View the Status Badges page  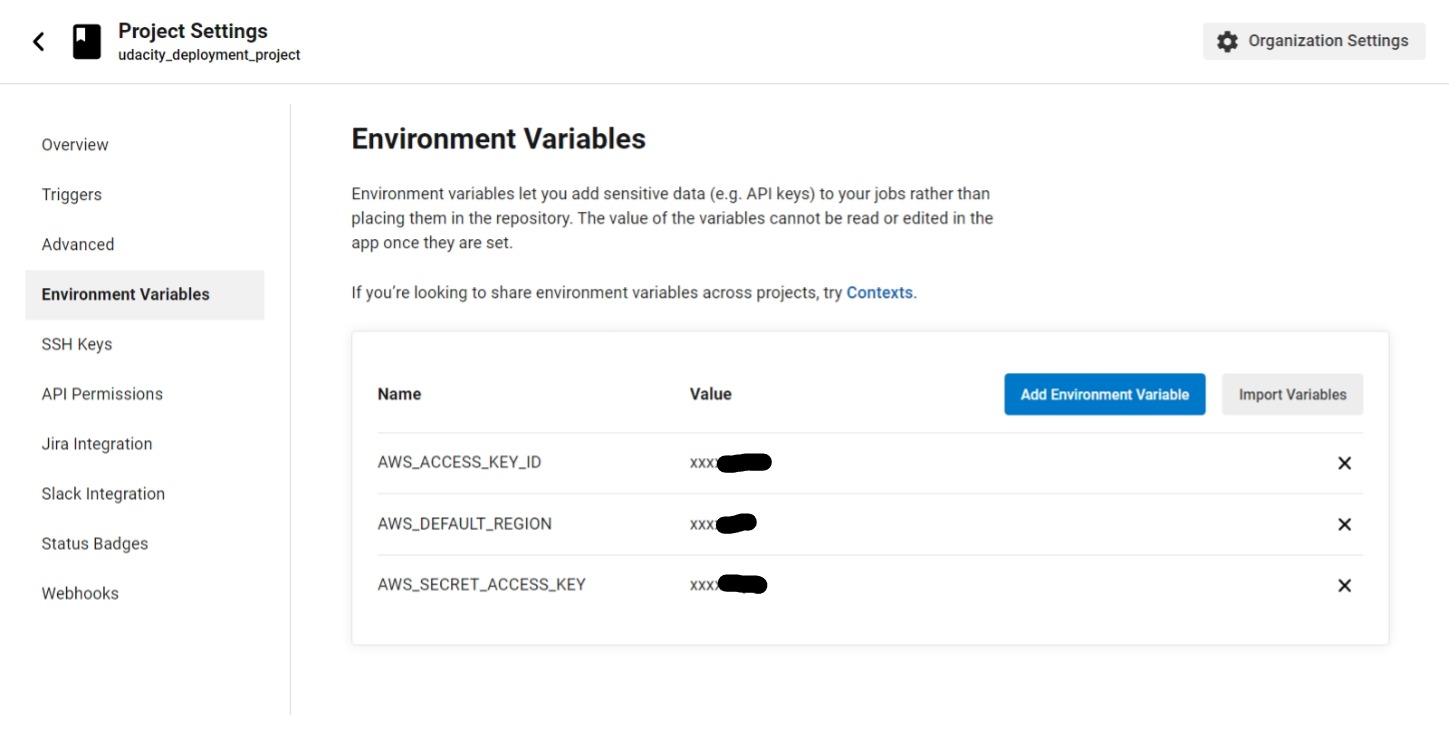tap(93, 543)
